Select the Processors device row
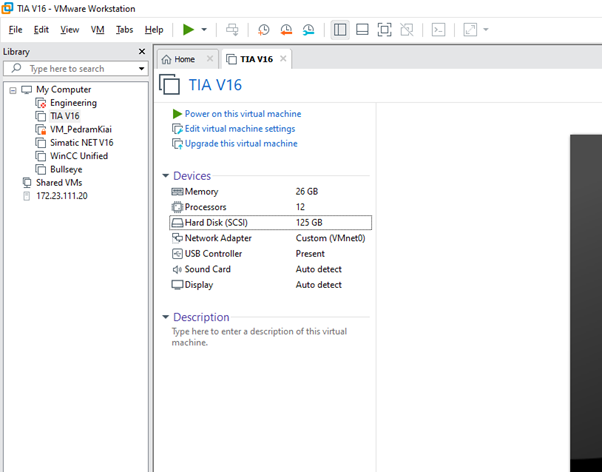 (270, 207)
